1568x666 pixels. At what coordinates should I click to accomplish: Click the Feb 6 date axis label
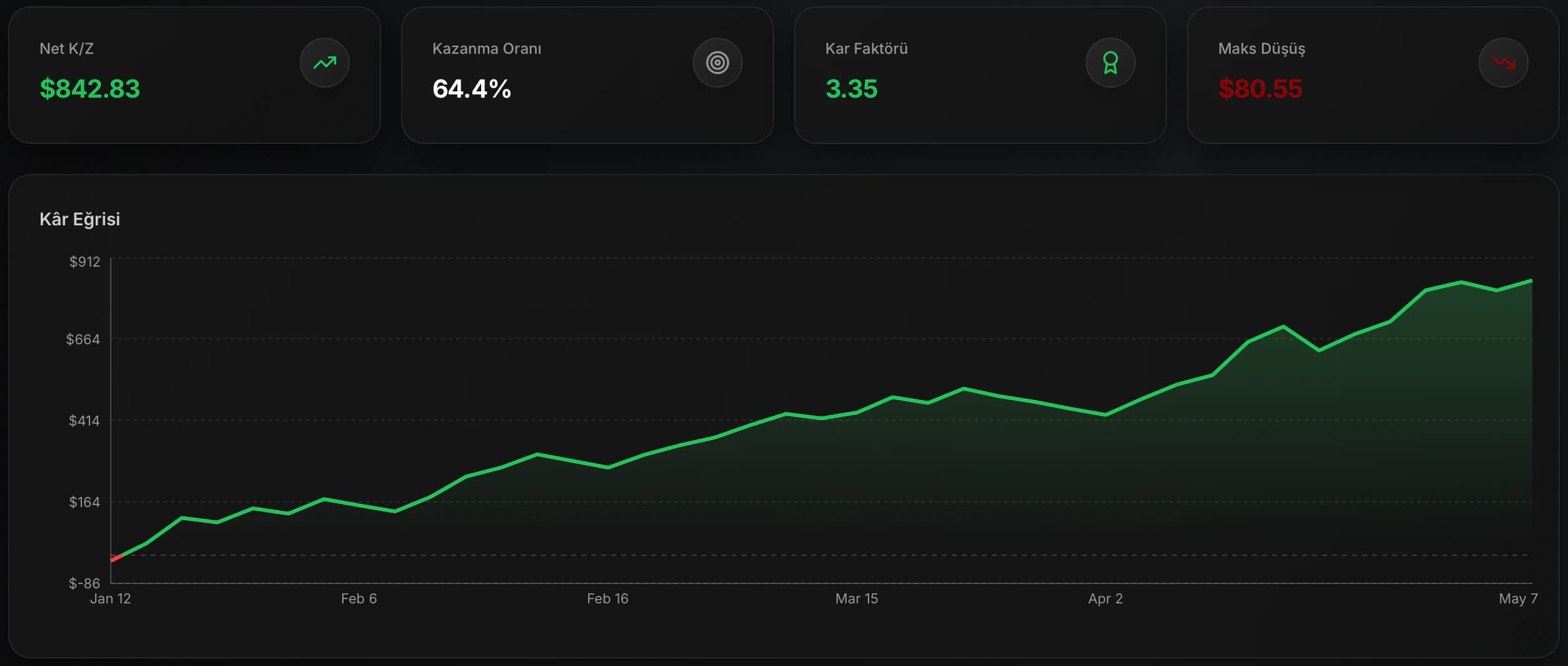tap(359, 598)
